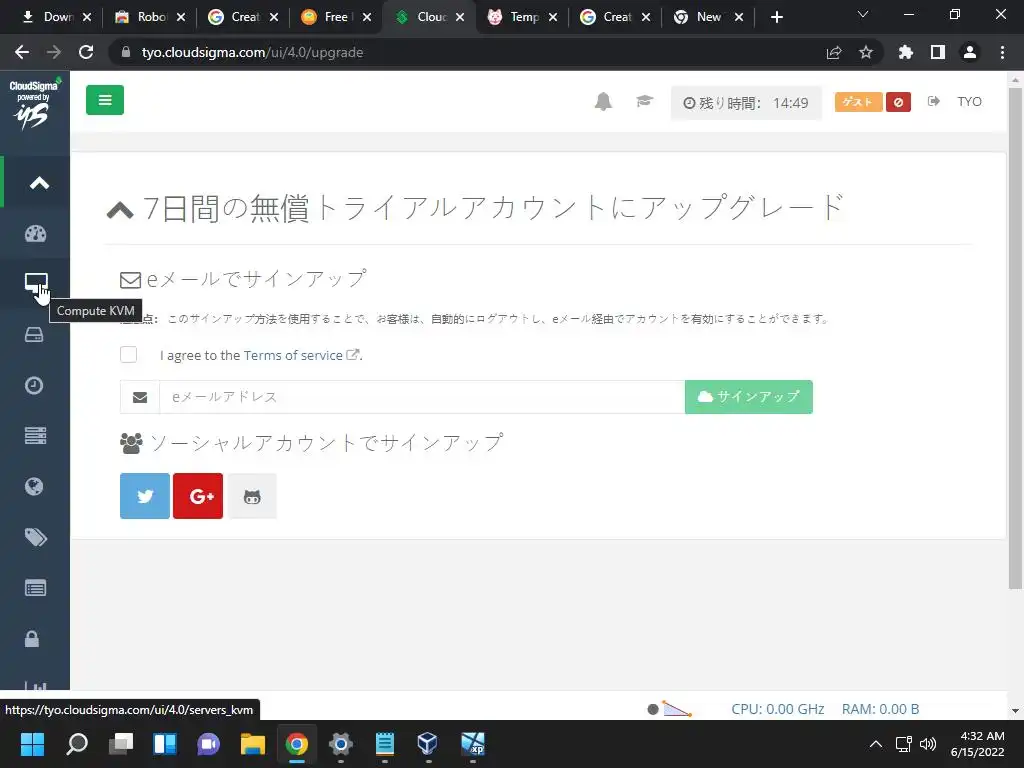Click the logout arrow icon
Viewport: 1024px width, 768px height.
click(x=934, y=101)
